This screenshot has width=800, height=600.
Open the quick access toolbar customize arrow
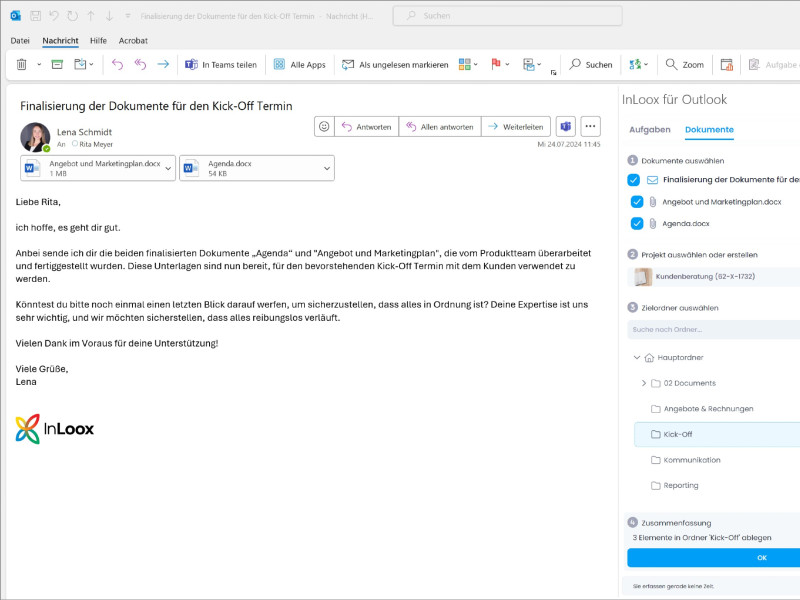click(x=128, y=16)
